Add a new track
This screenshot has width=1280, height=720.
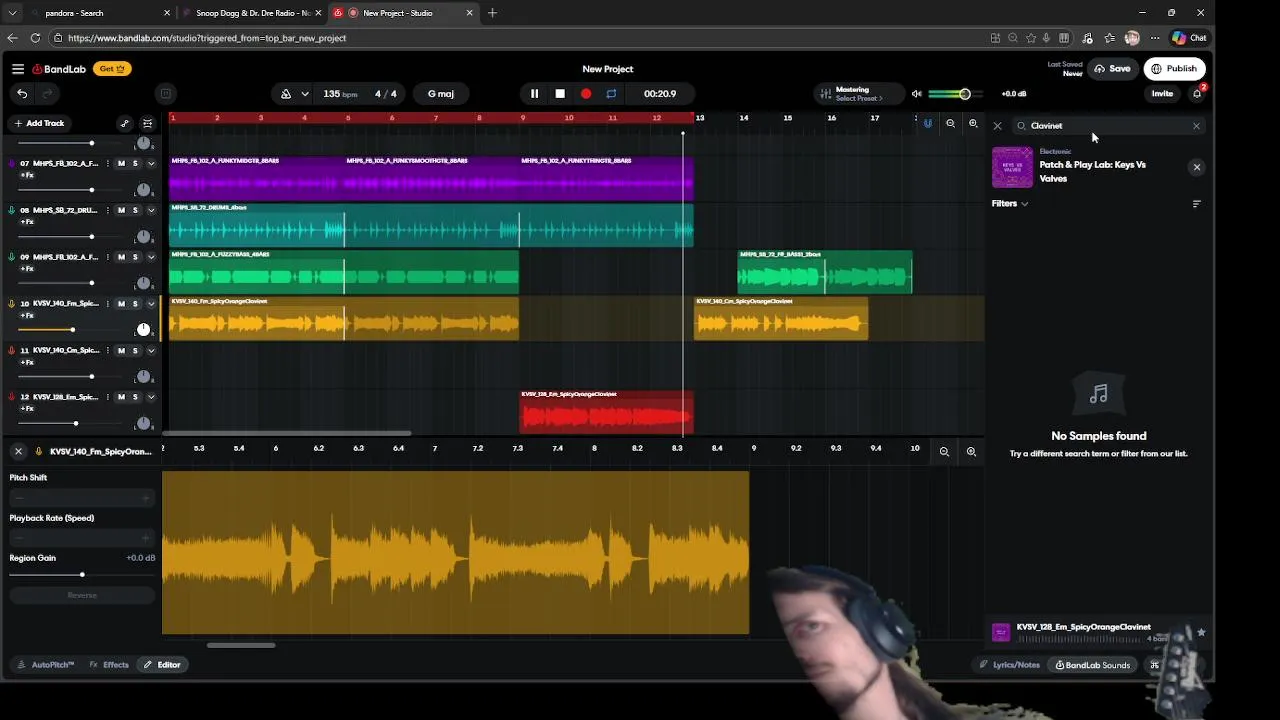(x=39, y=123)
